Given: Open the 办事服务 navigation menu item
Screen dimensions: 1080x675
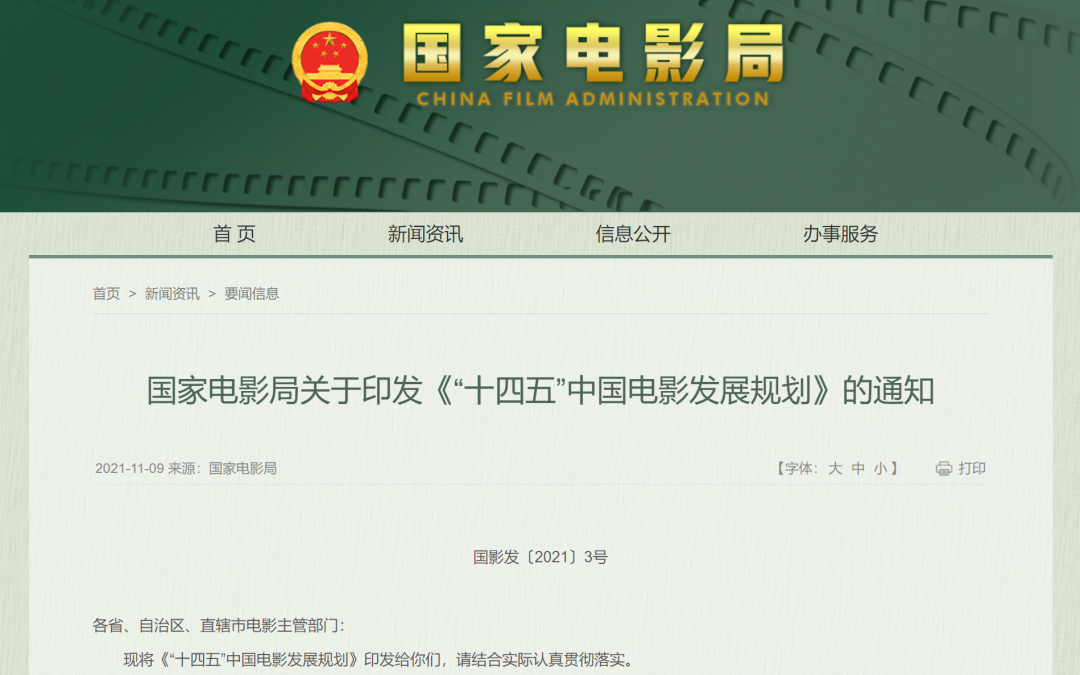Looking at the screenshot, I should pos(840,234).
